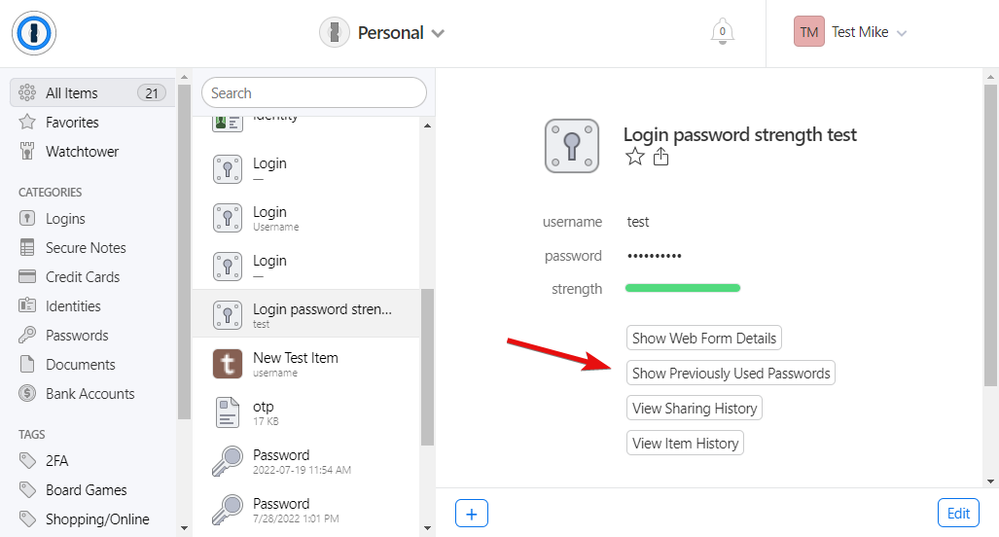999x537 pixels.
Task: Open the Test Mike account menu
Action: [851, 33]
